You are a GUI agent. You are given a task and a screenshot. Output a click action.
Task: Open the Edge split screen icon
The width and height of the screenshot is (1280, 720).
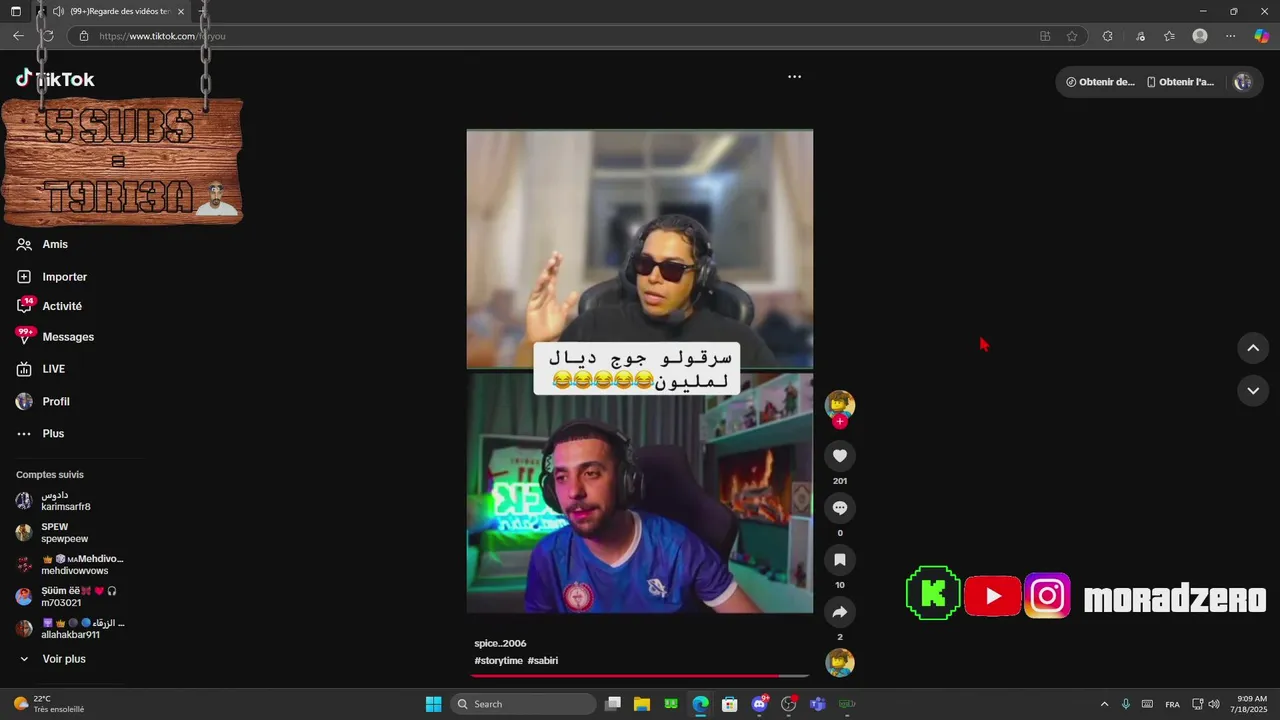coord(1045,36)
